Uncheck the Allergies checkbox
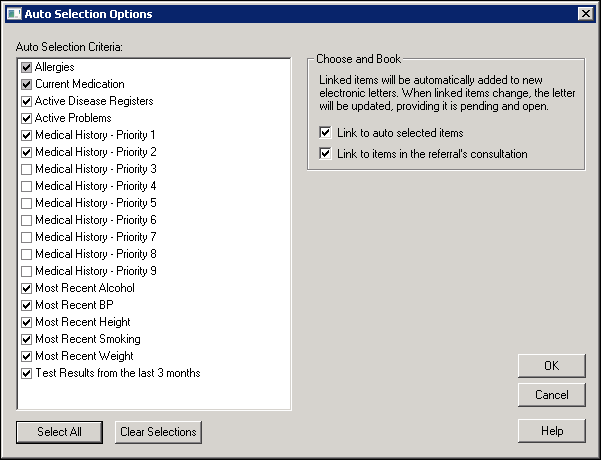 [27, 67]
